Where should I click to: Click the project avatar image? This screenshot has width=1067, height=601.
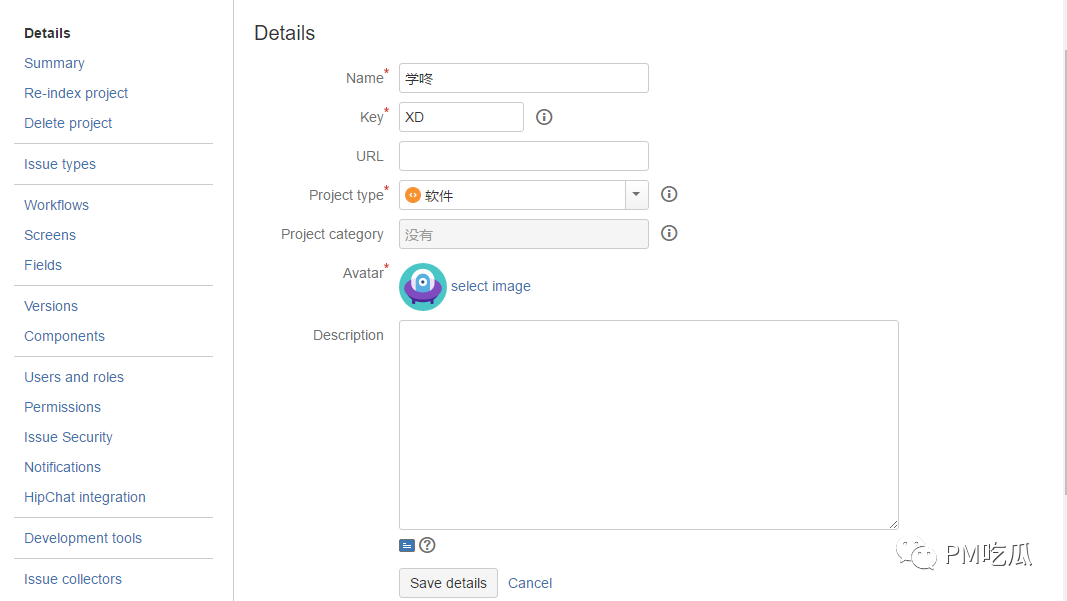[423, 287]
